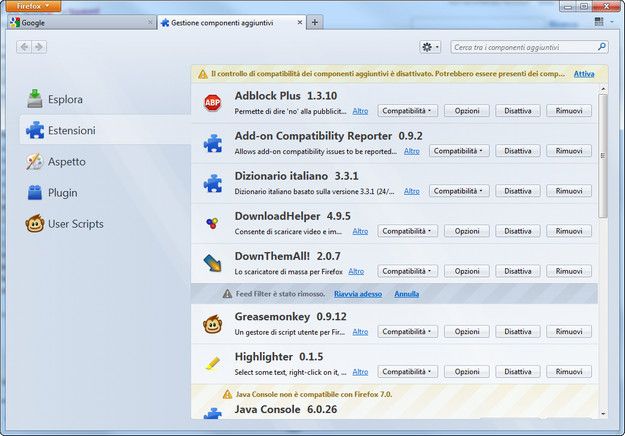The image size is (625, 436).
Task: Open the User Scripts category
Action: [x=105, y=224]
